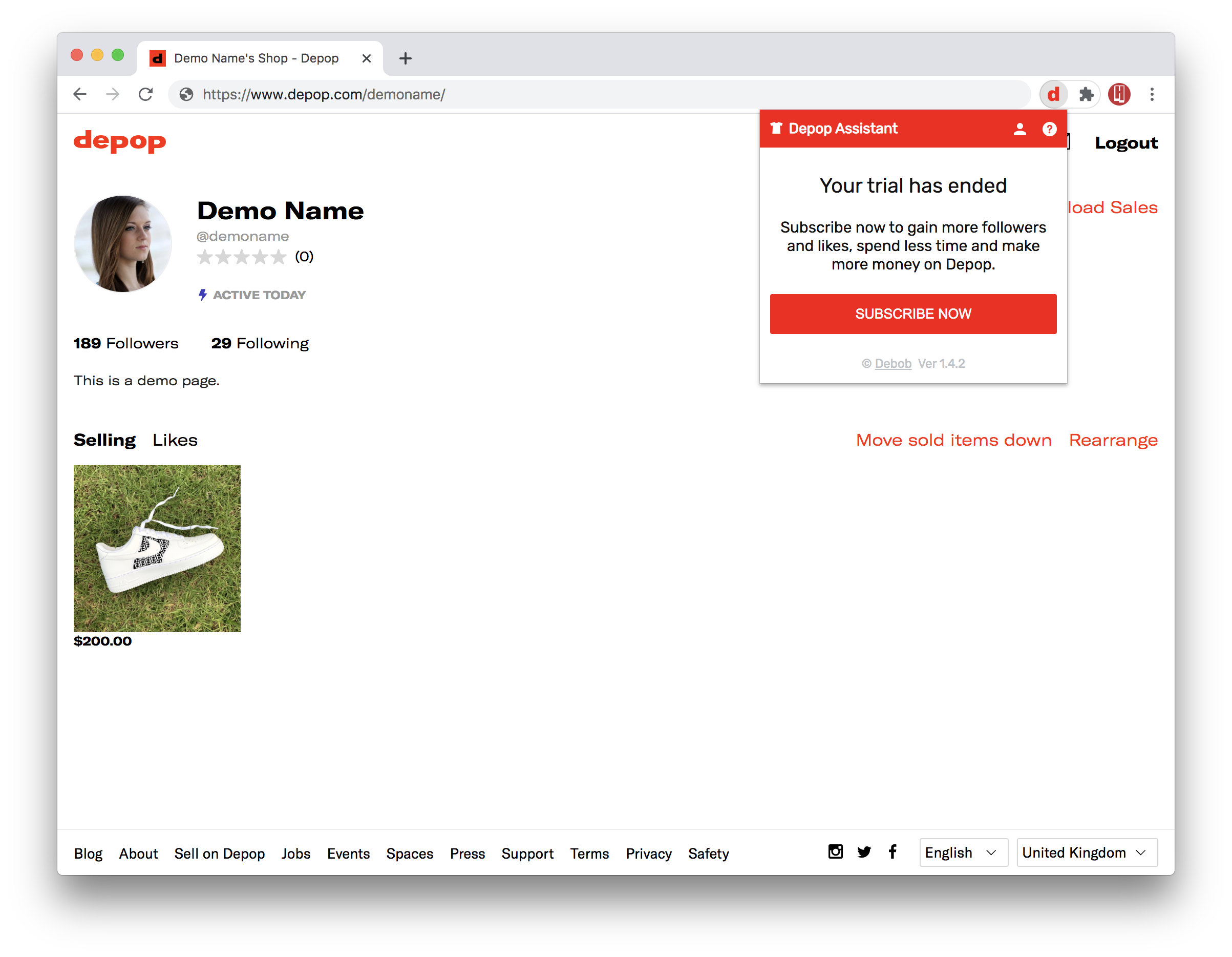Go back with the browser arrow

[80, 94]
